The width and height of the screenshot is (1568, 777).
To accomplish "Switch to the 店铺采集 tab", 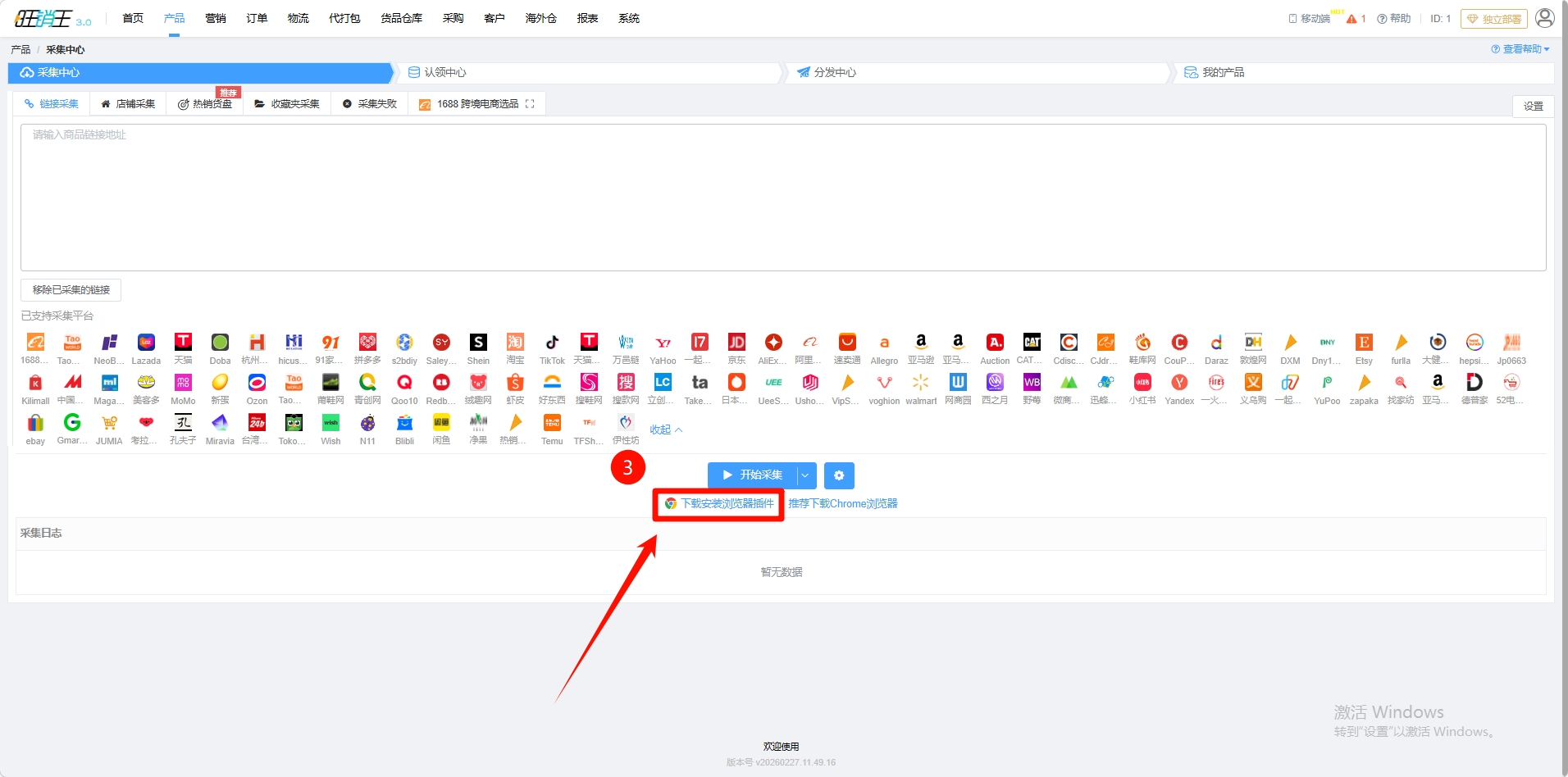I will pyautogui.click(x=128, y=104).
